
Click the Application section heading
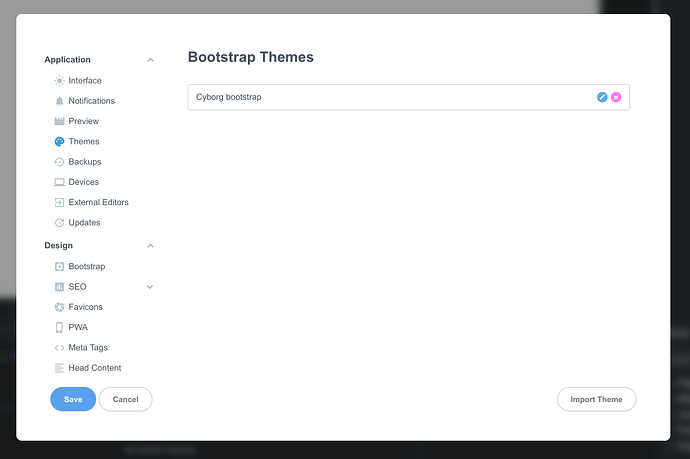tap(67, 59)
